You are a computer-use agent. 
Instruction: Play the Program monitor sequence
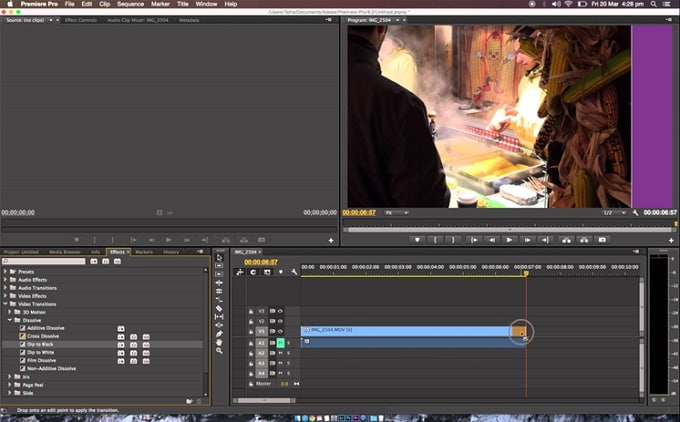tap(509, 240)
